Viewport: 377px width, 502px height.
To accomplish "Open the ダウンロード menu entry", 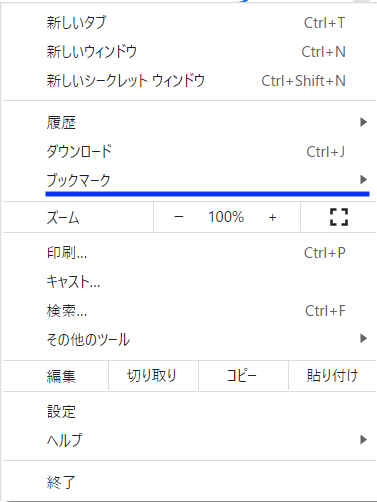I will 189,152.
